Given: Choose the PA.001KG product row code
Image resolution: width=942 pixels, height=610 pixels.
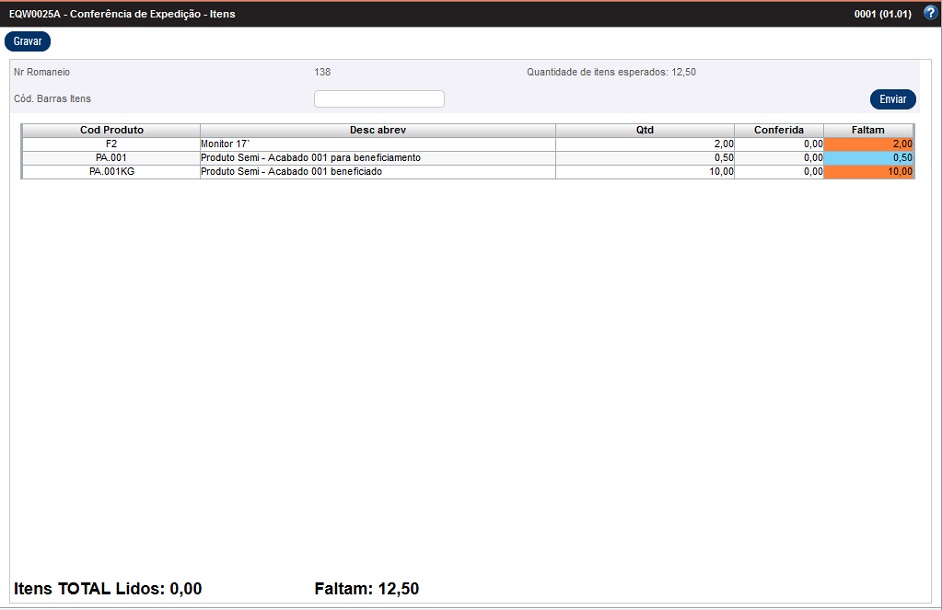Looking at the screenshot, I should 111,172.
